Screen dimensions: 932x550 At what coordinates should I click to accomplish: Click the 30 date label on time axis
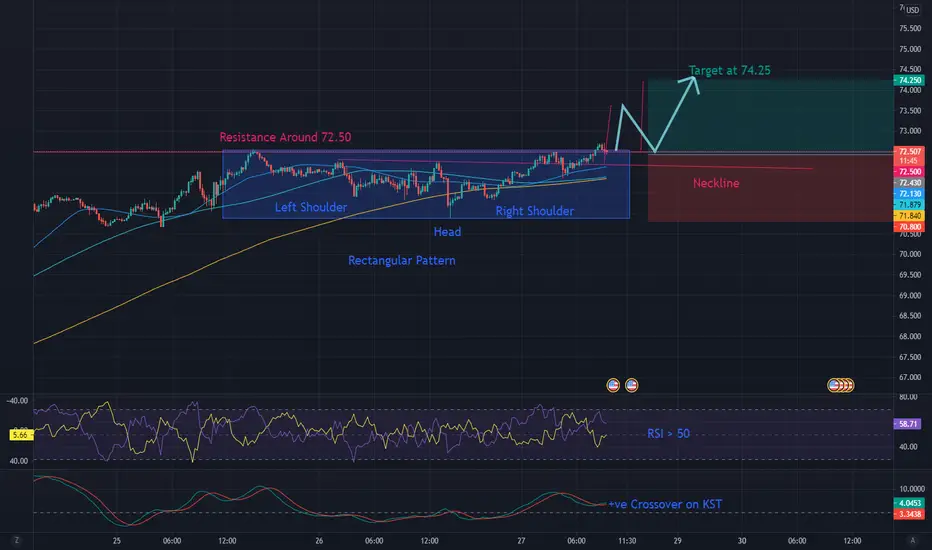[x=742, y=540]
